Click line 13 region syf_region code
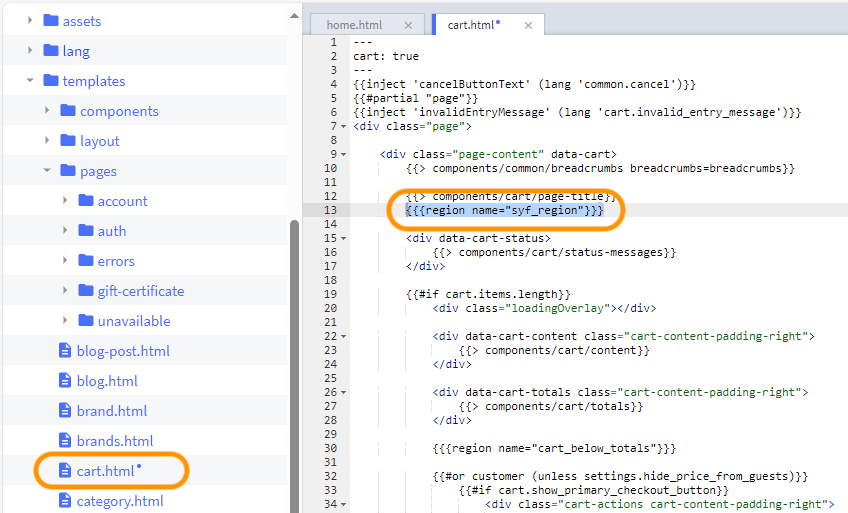Screen dimensions: 848x513 pos(504,211)
